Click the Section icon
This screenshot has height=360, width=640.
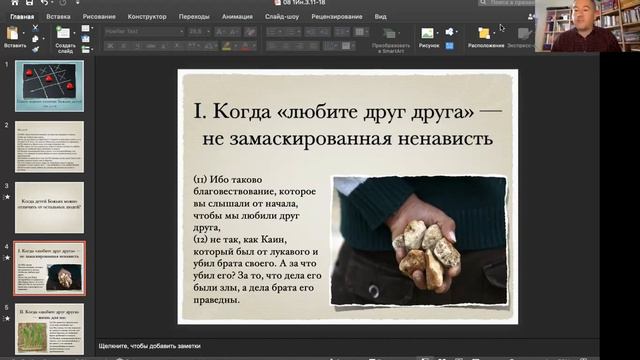pos(85,49)
